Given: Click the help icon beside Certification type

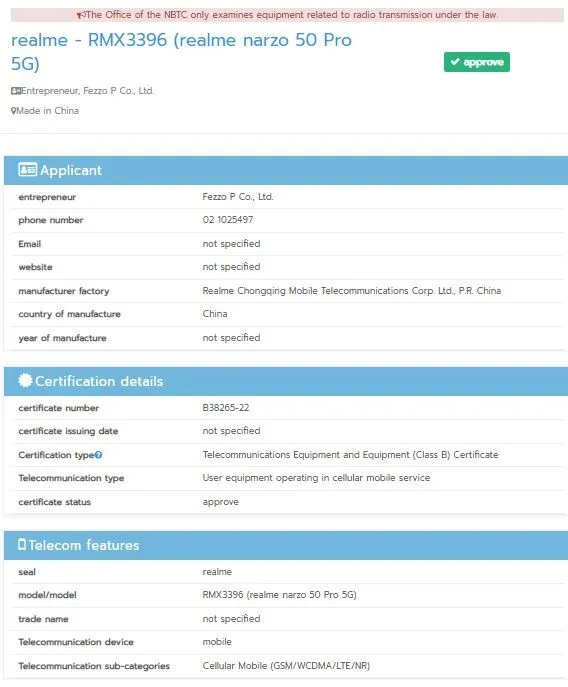Looking at the screenshot, I should coord(99,455).
